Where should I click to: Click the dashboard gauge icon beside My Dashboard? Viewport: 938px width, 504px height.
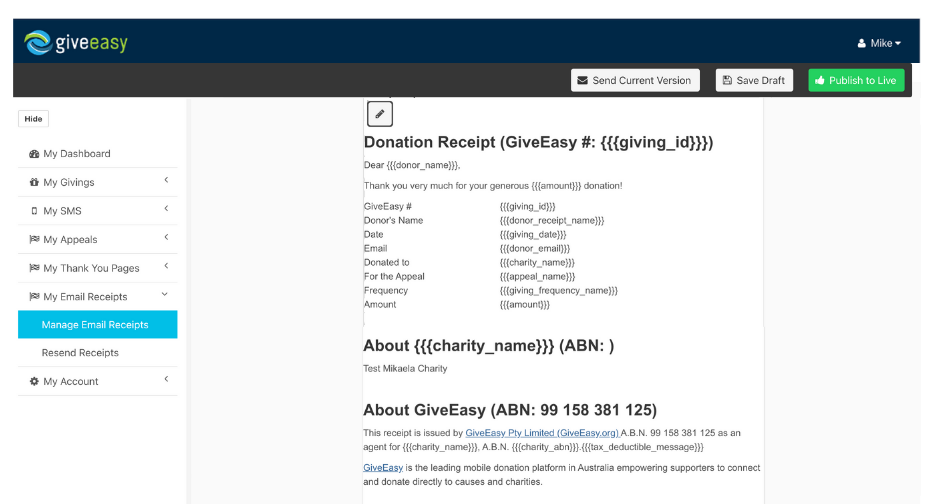(34, 154)
